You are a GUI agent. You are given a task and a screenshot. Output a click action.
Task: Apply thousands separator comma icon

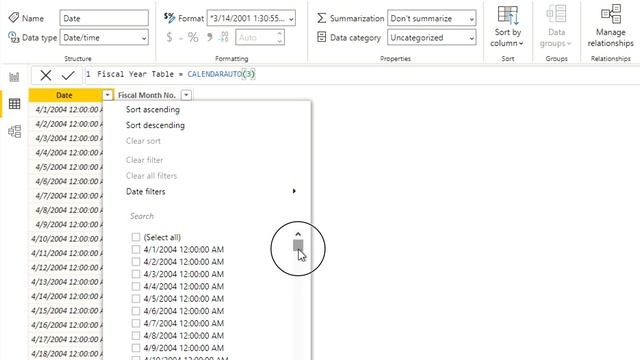pos(209,37)
